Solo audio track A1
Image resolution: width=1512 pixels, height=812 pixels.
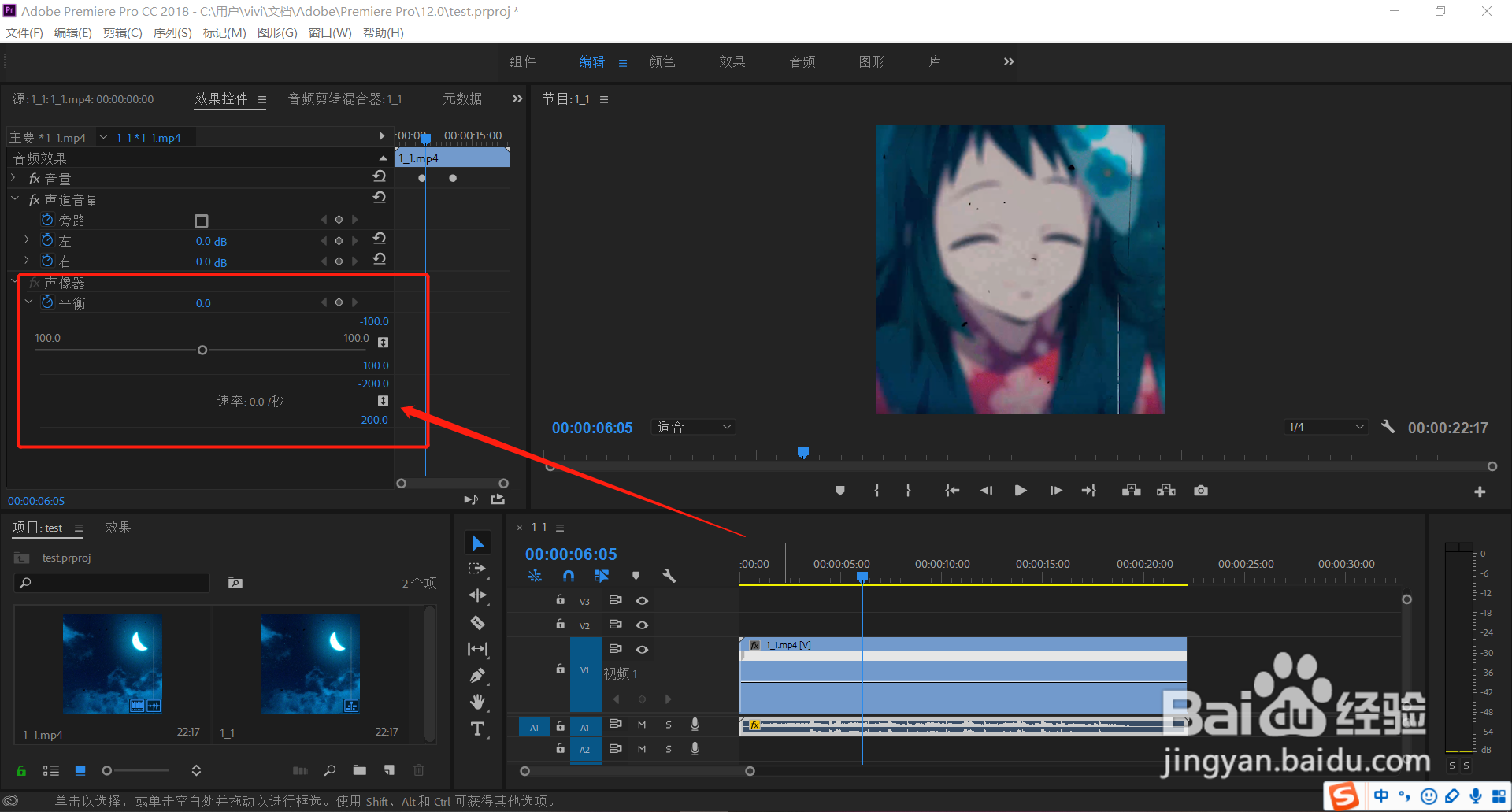pyautogui.click(x=669, y=725)
